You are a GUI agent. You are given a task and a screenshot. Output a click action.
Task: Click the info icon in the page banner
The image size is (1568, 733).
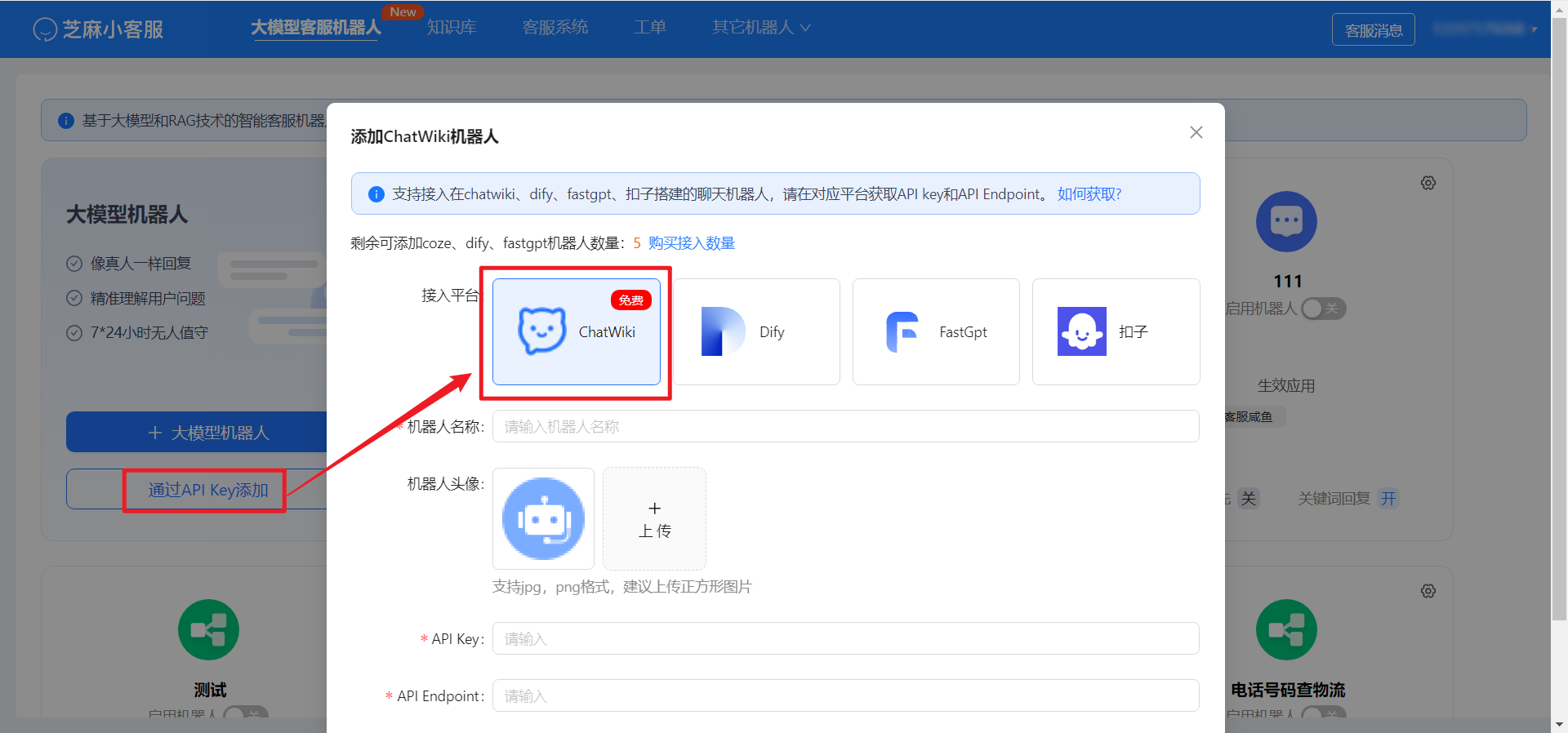(x=66, y=121)
